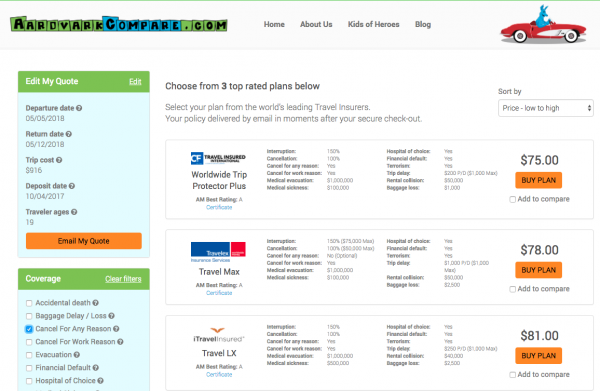The image size is (600, 391).
Task: Click Email My Quote button
Action: coord(84,241)
